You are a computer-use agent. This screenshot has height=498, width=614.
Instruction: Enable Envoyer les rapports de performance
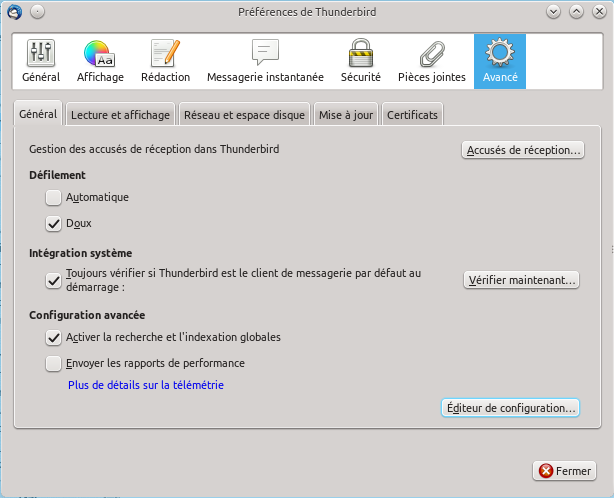click(x=53, y=364)
